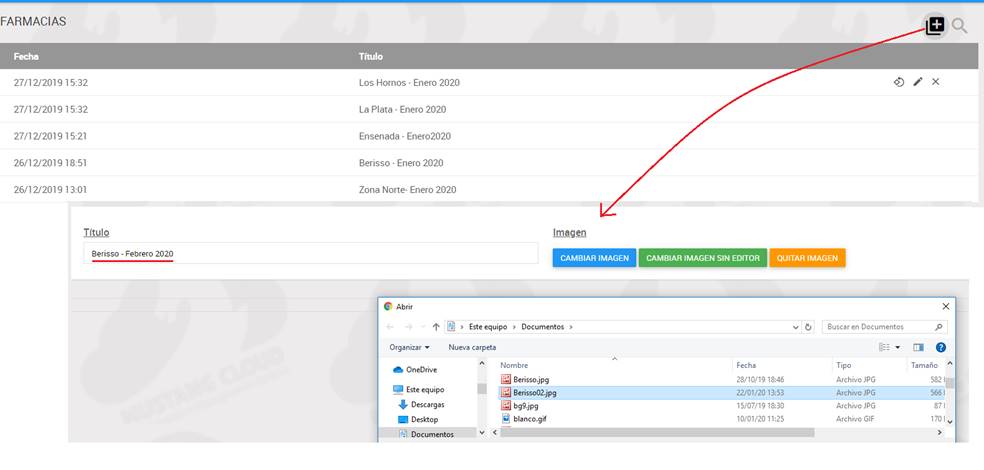Image resolution: width=984 pixels, height=470 pixels.
Task: Open the help icon in the file dialog
Action: pos(940,347)
